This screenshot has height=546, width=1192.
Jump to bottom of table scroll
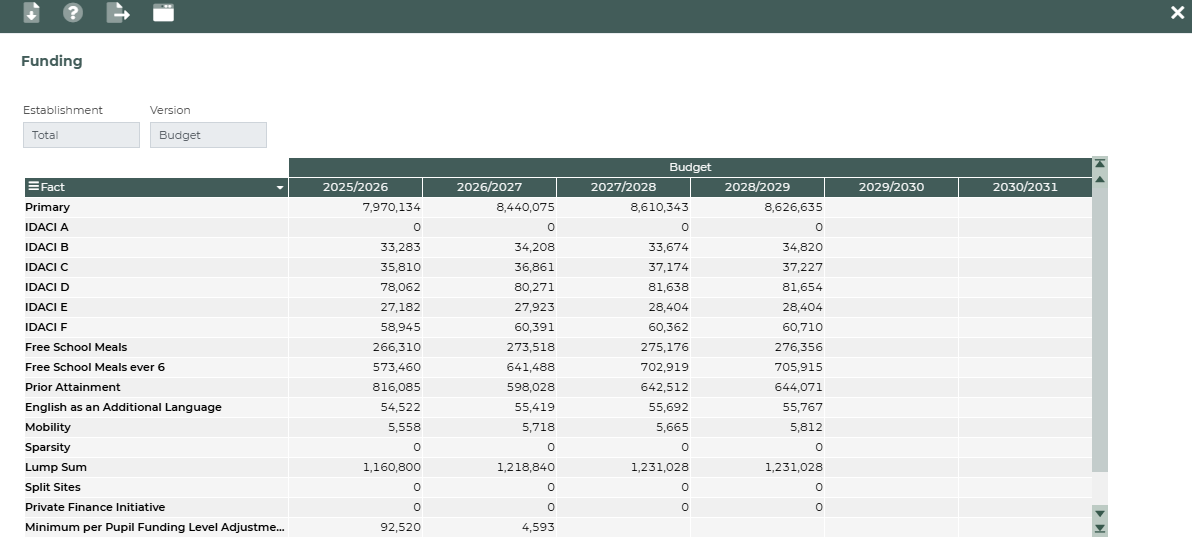(1100, 528)
